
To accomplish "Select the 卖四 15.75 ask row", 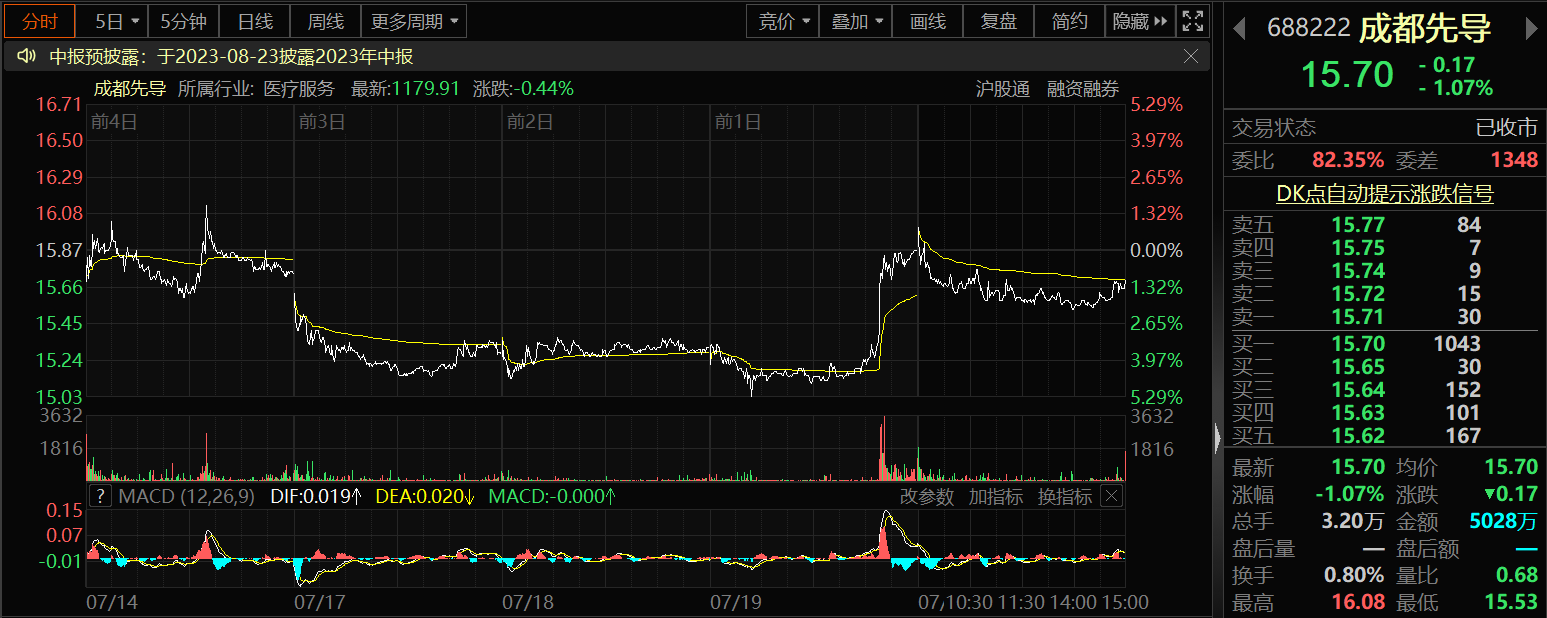I will pyautogui.click(x=1385, y=247).
